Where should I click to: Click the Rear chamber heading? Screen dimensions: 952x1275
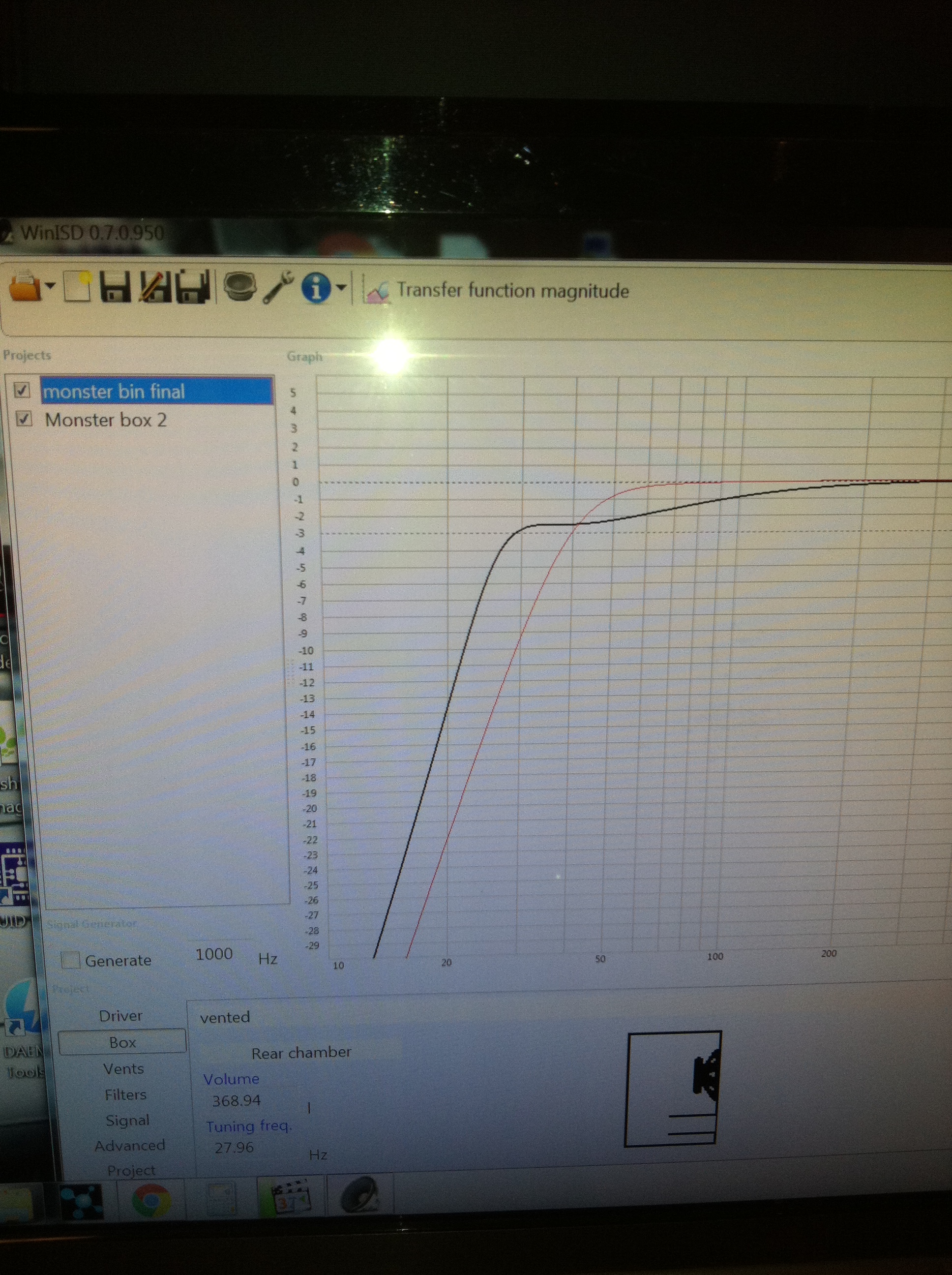pyautogui.click(x=301, y=1053)
